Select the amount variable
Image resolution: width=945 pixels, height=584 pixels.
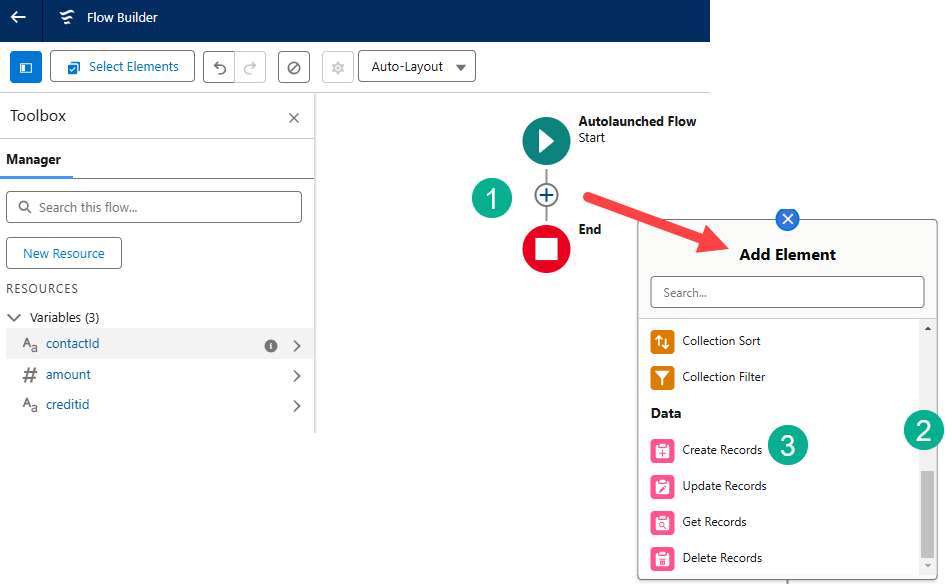click(x=68, y=375)
